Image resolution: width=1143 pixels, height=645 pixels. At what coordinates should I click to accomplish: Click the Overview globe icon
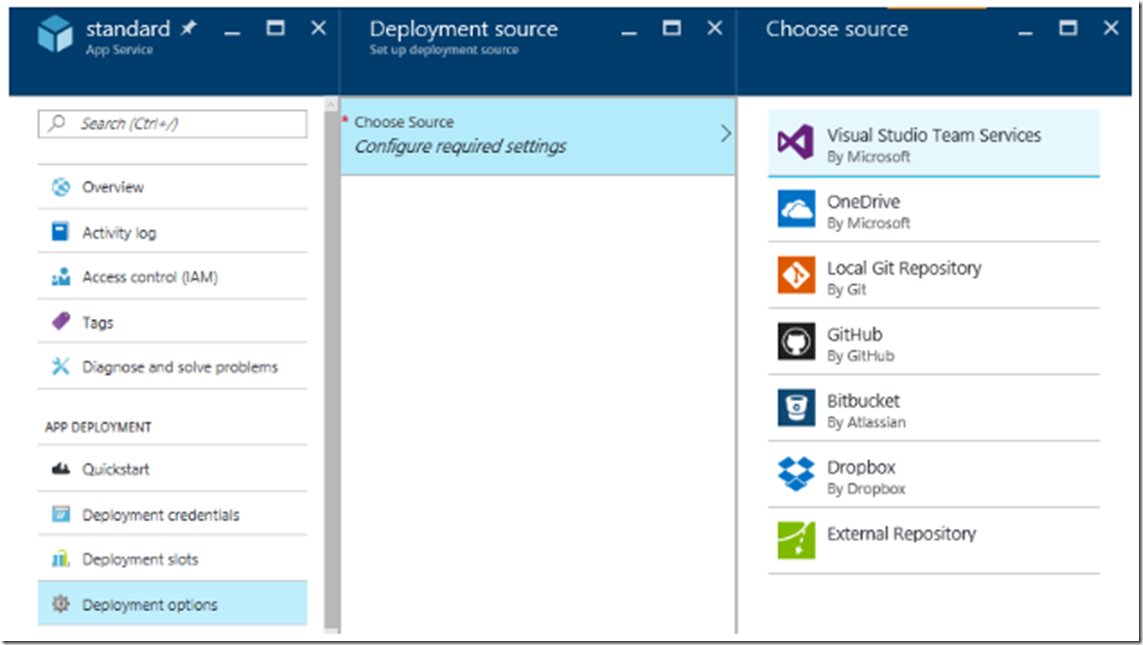tap(61, 187)
